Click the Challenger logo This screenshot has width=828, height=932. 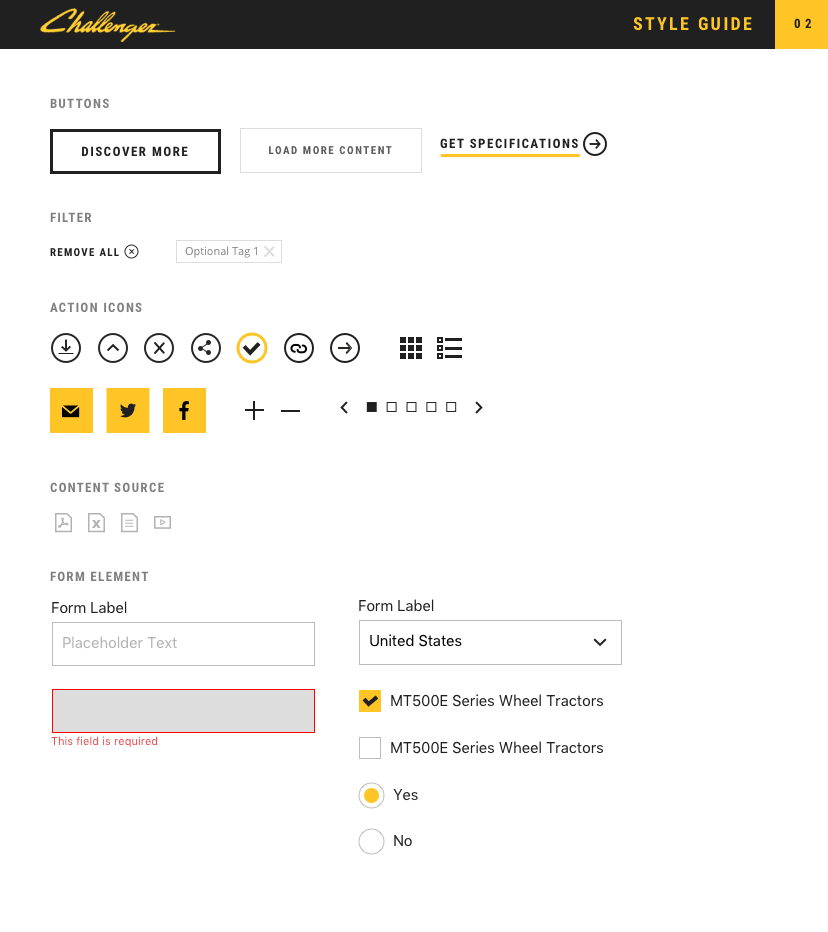coord(108,25)
